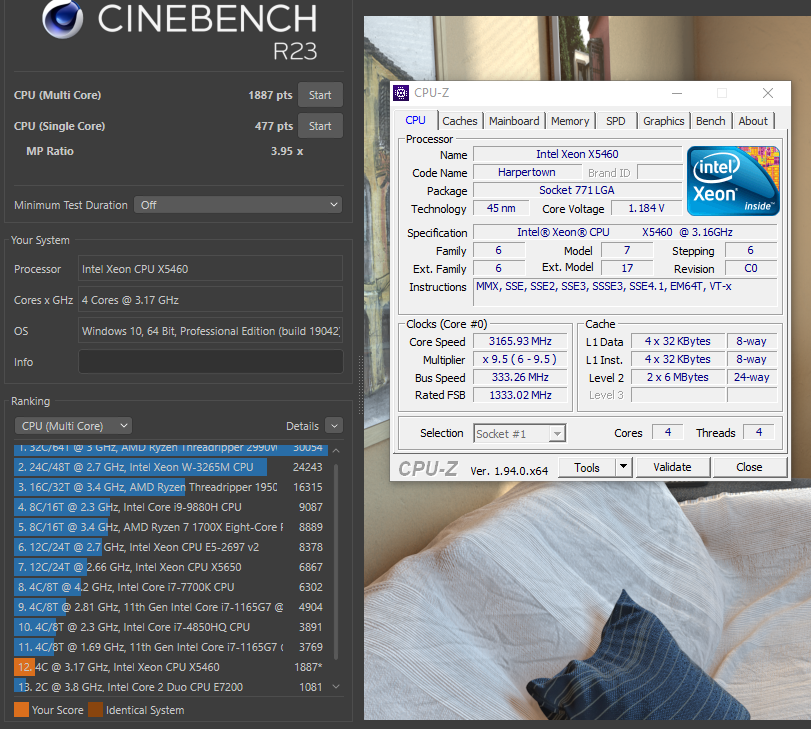This screenshot has height=729, width=811.
Task: Click the ranking list scroll down arrow
Action: (x=336, y=687)
